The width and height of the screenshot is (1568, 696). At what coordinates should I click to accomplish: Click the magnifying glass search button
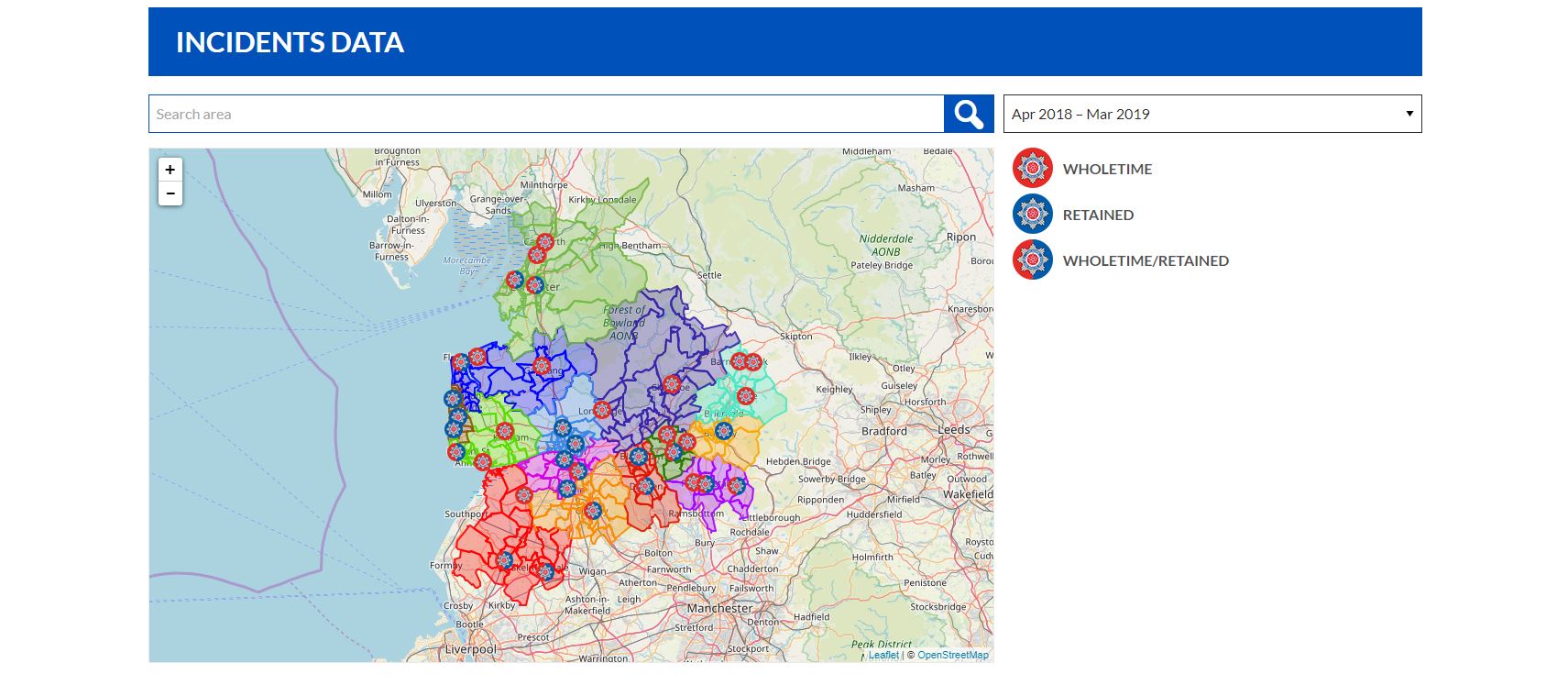969,114
